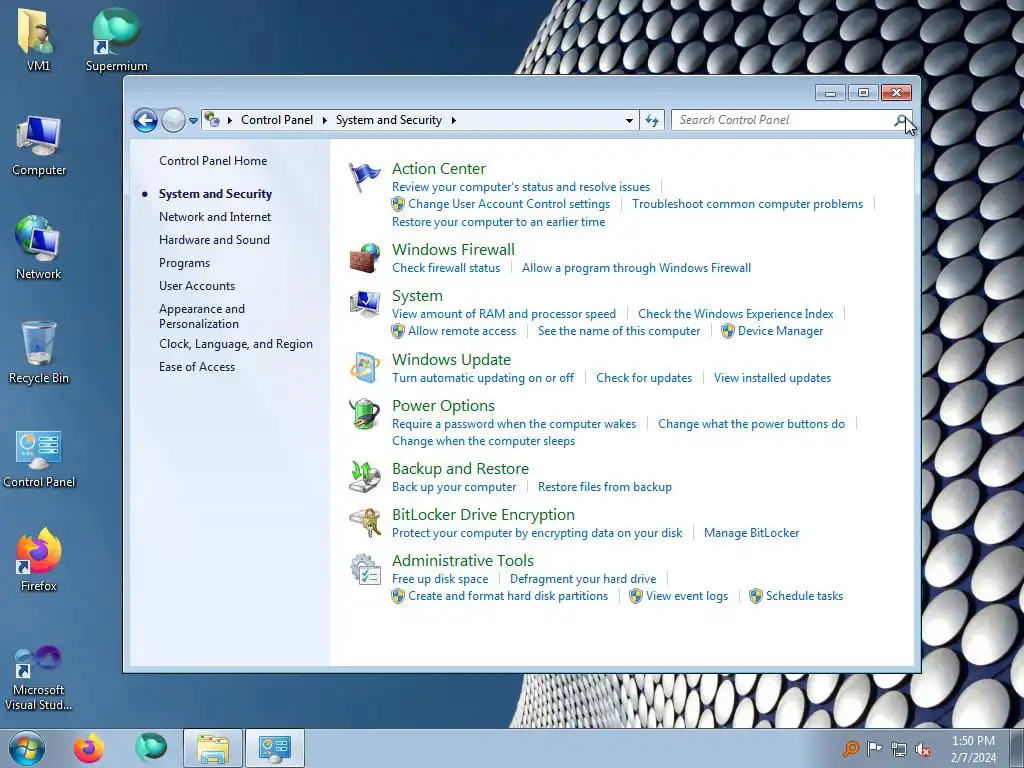Click Manage BitLocker link
This screenshot has height=768, width=1024.
click(751, 533)
